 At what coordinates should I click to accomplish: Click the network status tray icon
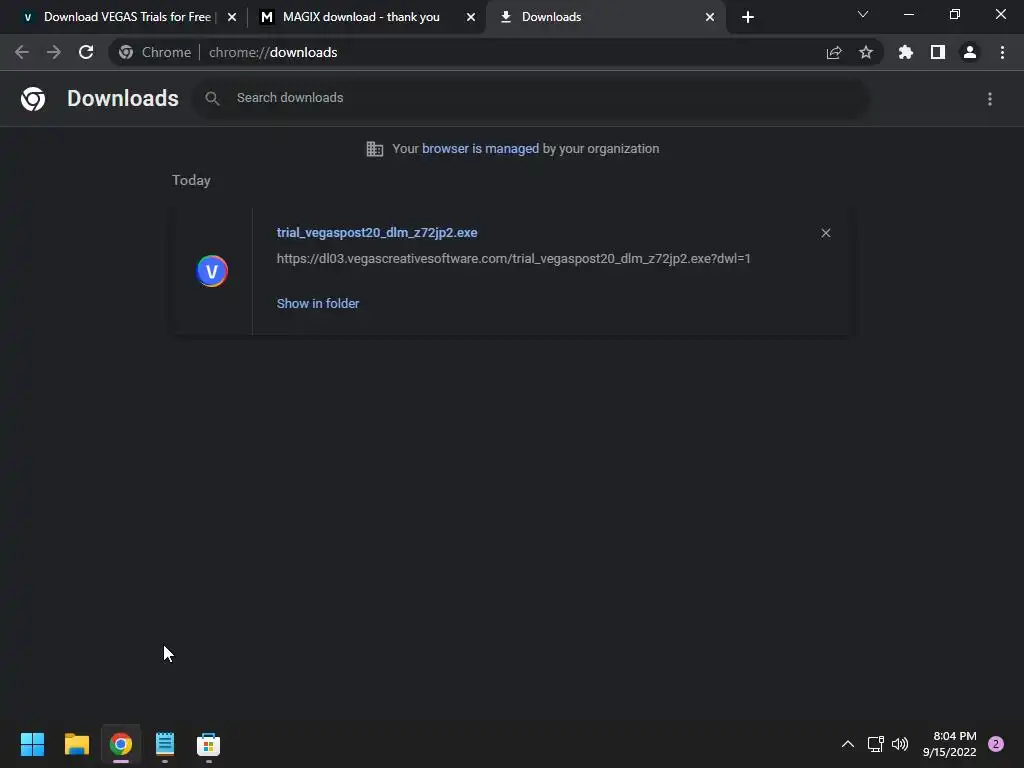click(875, 744)
